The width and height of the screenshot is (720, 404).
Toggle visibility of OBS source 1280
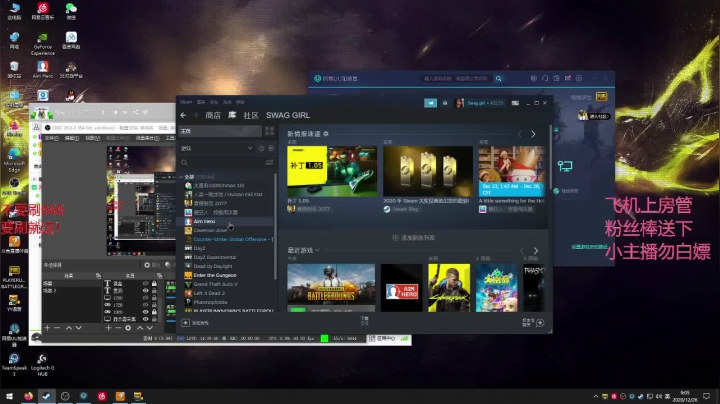point(146,297)
